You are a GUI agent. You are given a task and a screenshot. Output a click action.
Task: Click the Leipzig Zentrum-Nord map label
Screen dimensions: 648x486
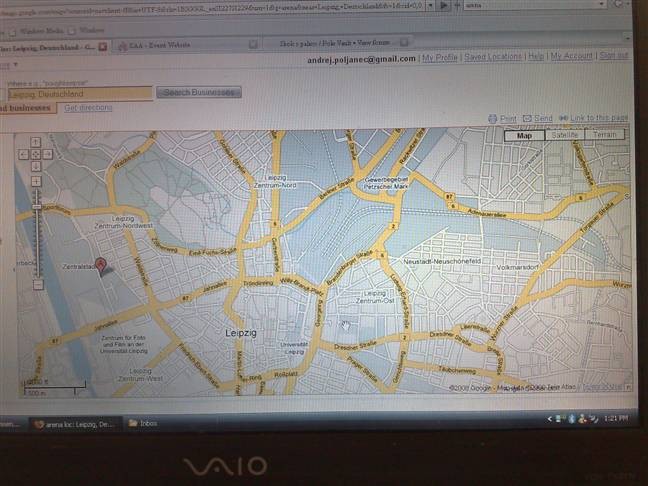[275, 181]
